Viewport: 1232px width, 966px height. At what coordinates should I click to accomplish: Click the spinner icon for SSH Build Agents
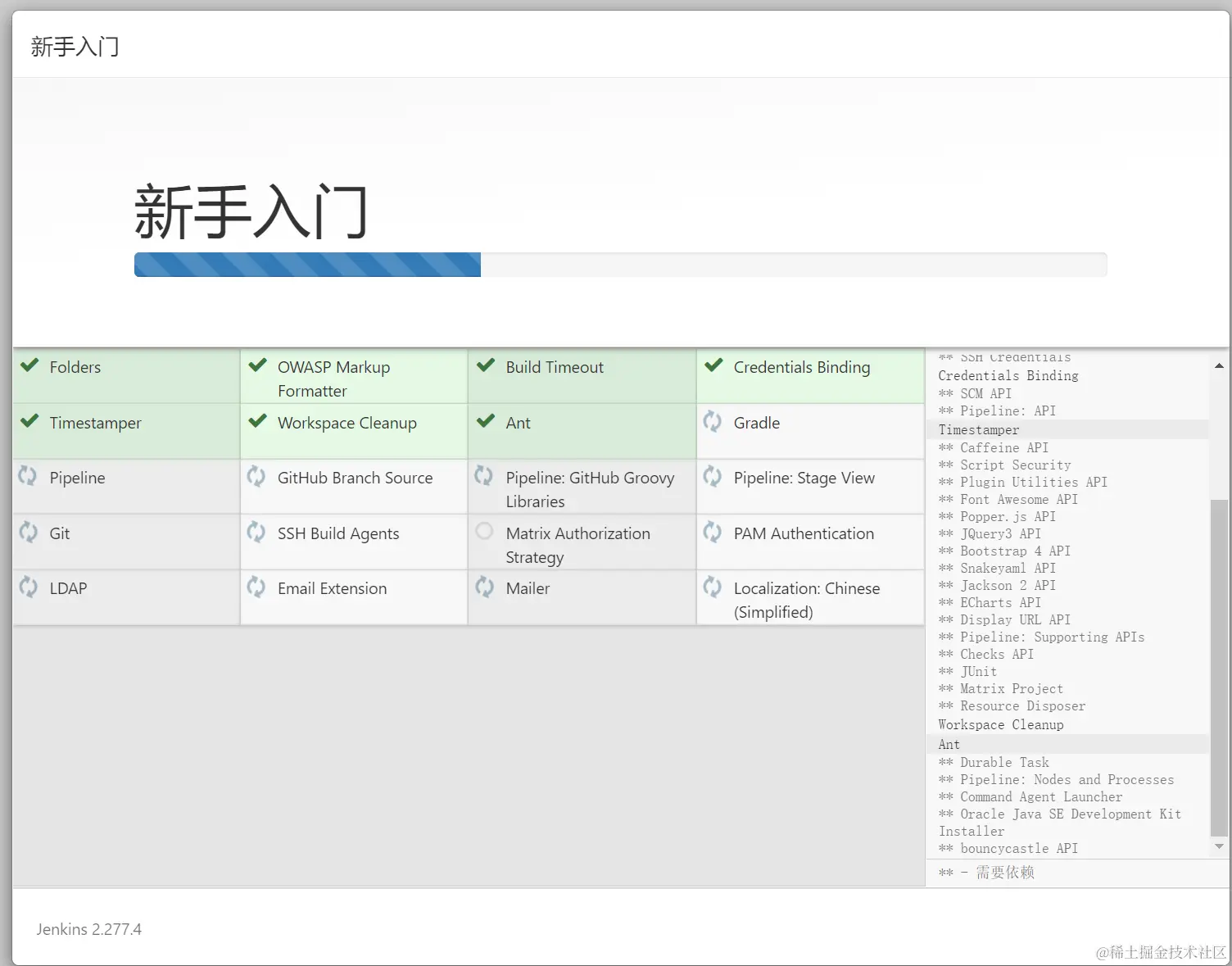click(x=256, y=532)
